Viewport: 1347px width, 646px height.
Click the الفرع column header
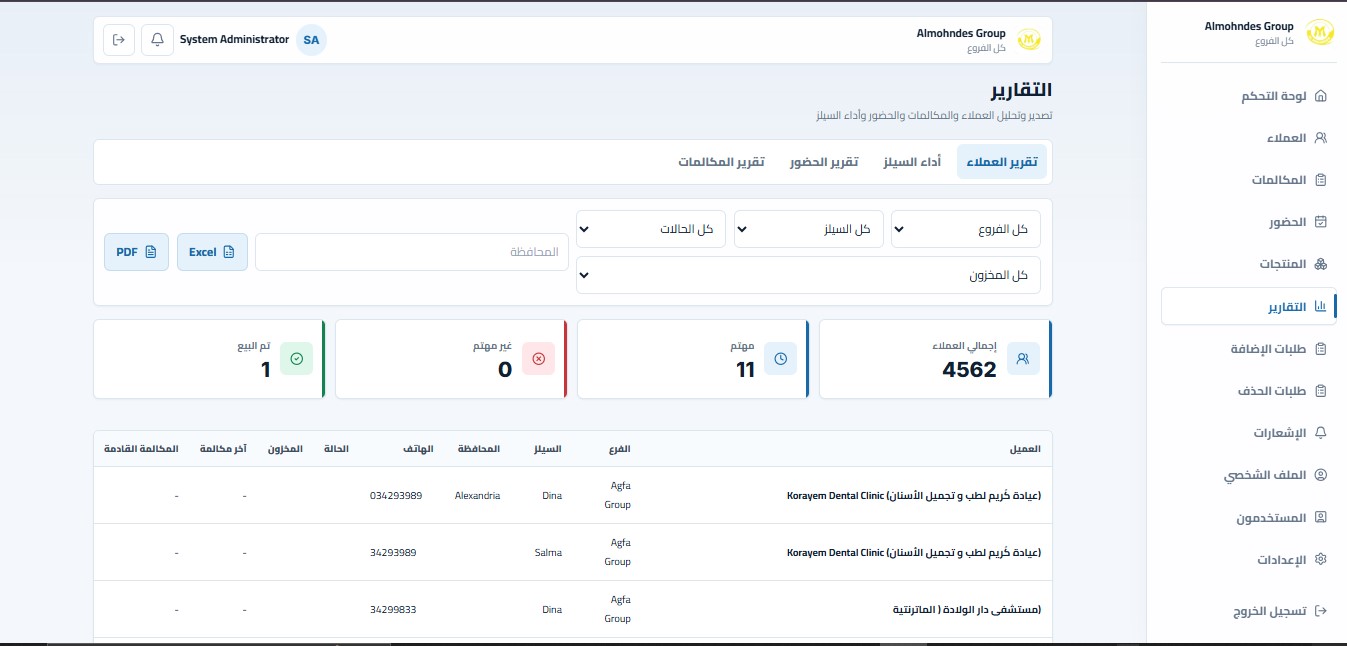(620, 449)
